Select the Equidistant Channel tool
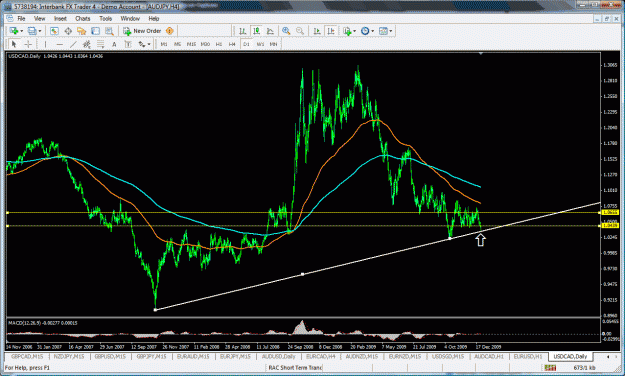 point(86,44)
